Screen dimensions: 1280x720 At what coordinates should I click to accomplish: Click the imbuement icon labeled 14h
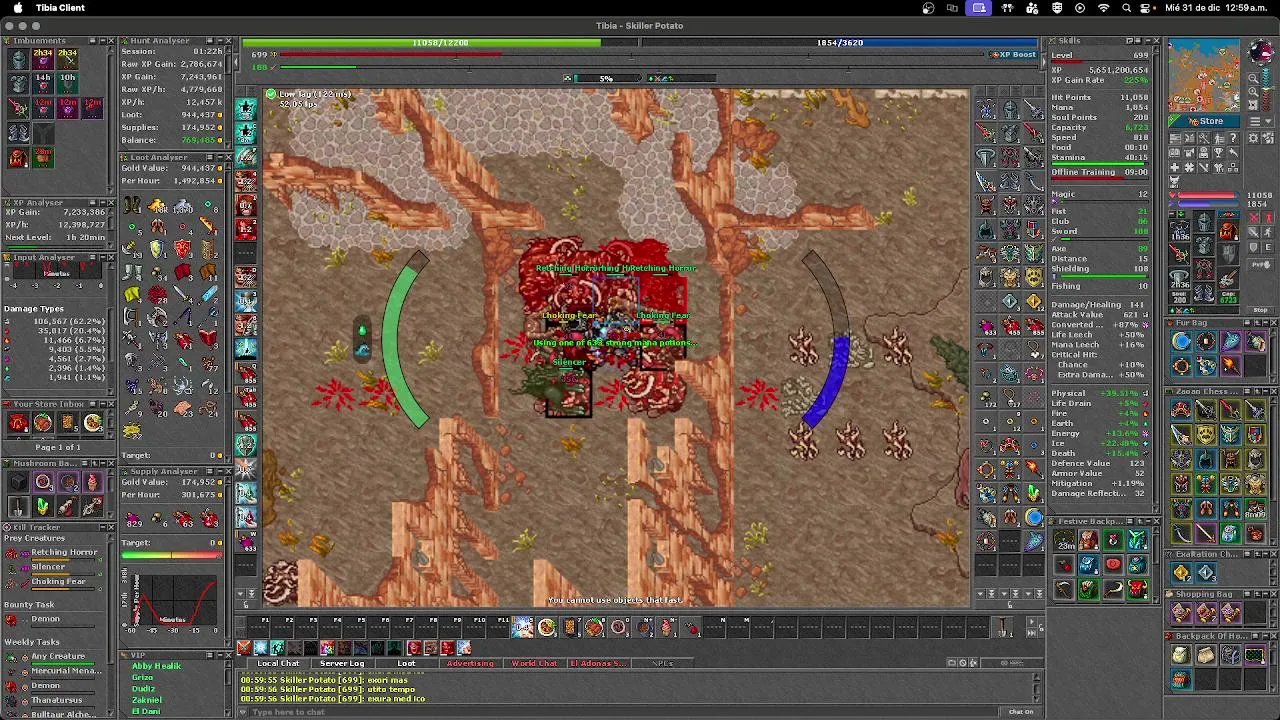pyautogui.click(x=43, y=83)
